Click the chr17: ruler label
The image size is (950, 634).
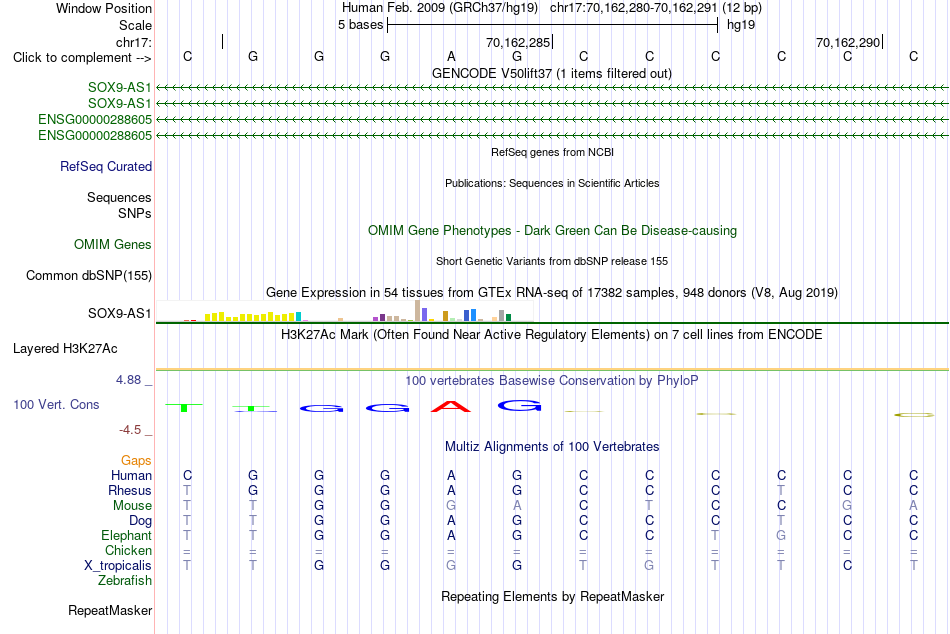tap(133, 42)
